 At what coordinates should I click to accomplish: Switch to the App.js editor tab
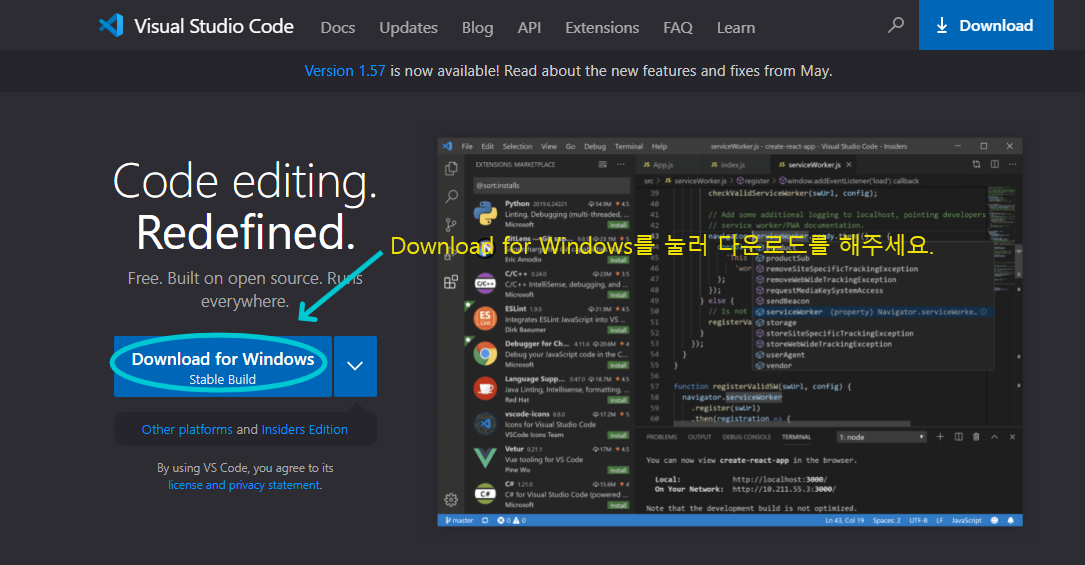[x=658, y=165]
